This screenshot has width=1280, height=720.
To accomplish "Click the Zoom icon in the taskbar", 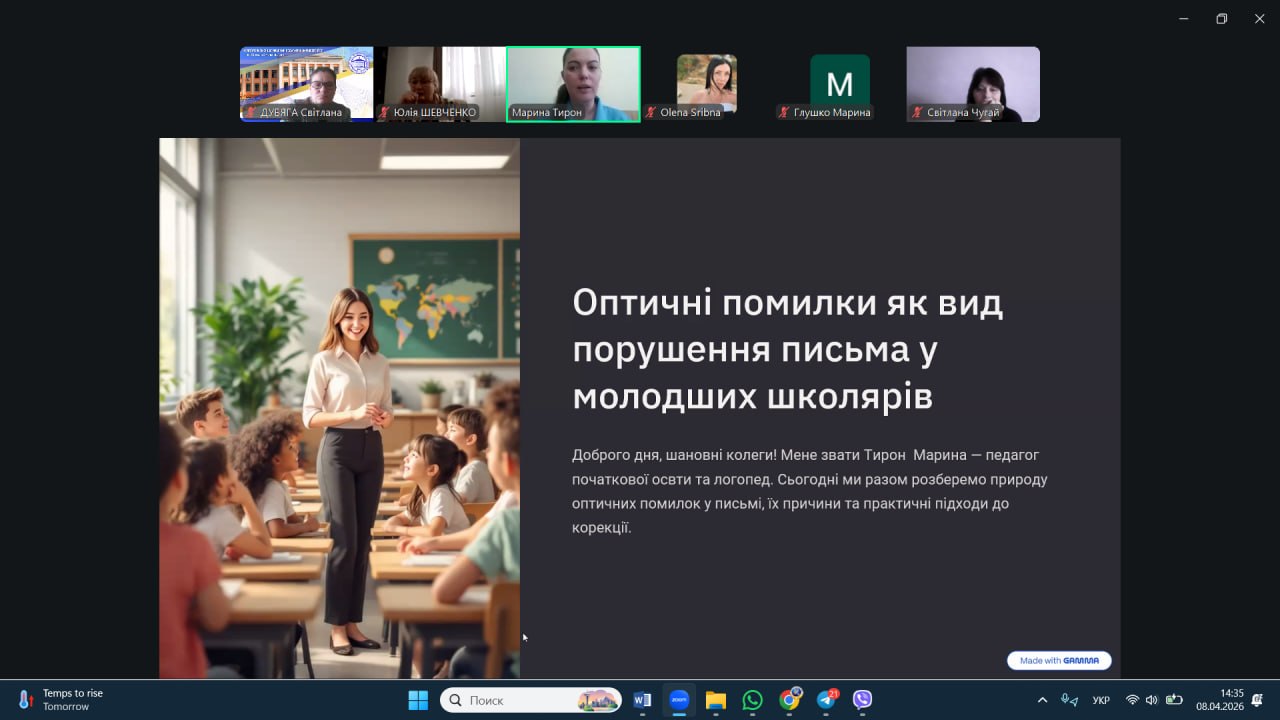I will tap(679, 700).
